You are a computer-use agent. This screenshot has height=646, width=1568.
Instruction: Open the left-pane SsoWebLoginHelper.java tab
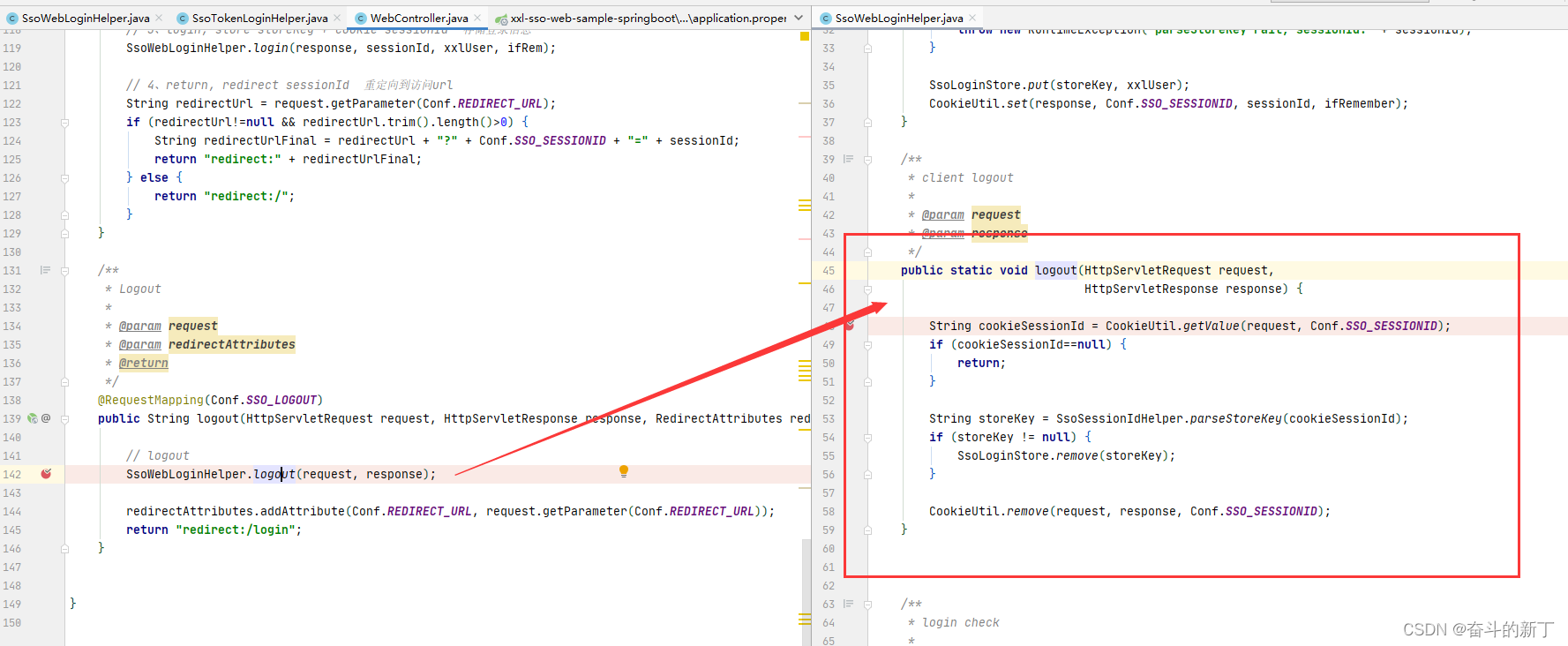pyautogui.click(x=86, y=18)
